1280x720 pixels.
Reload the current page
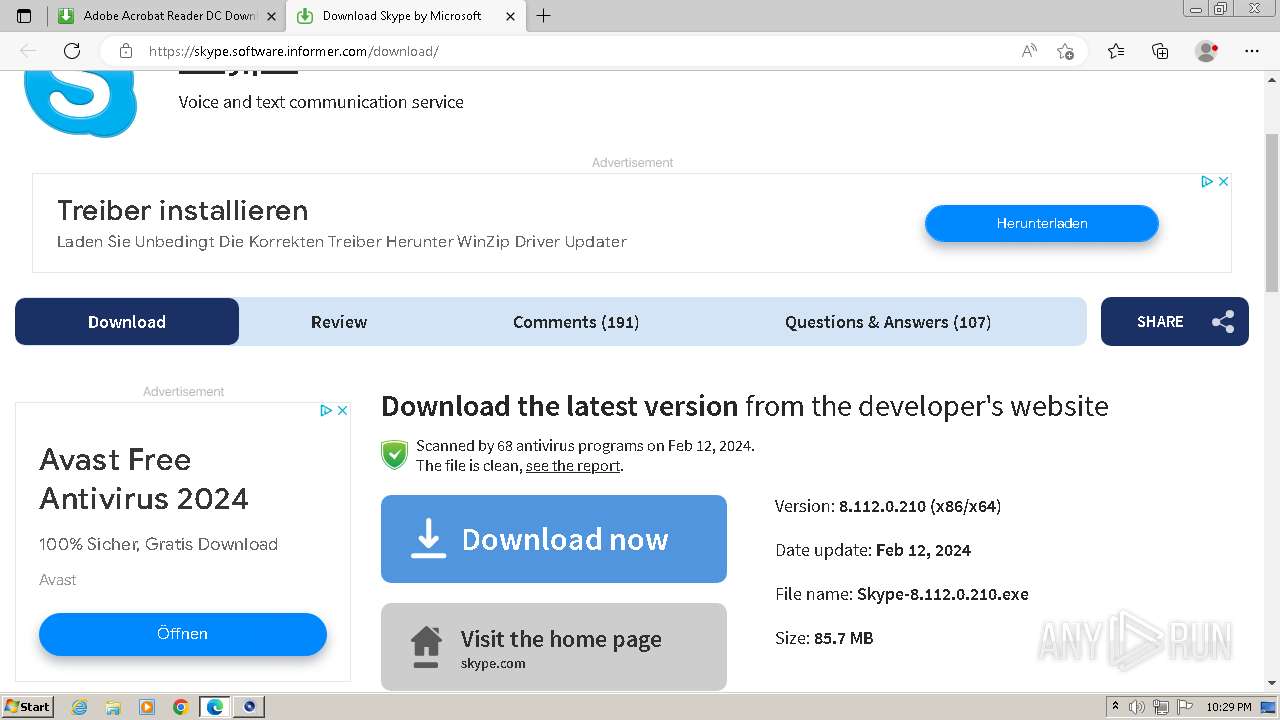(72, 51)
